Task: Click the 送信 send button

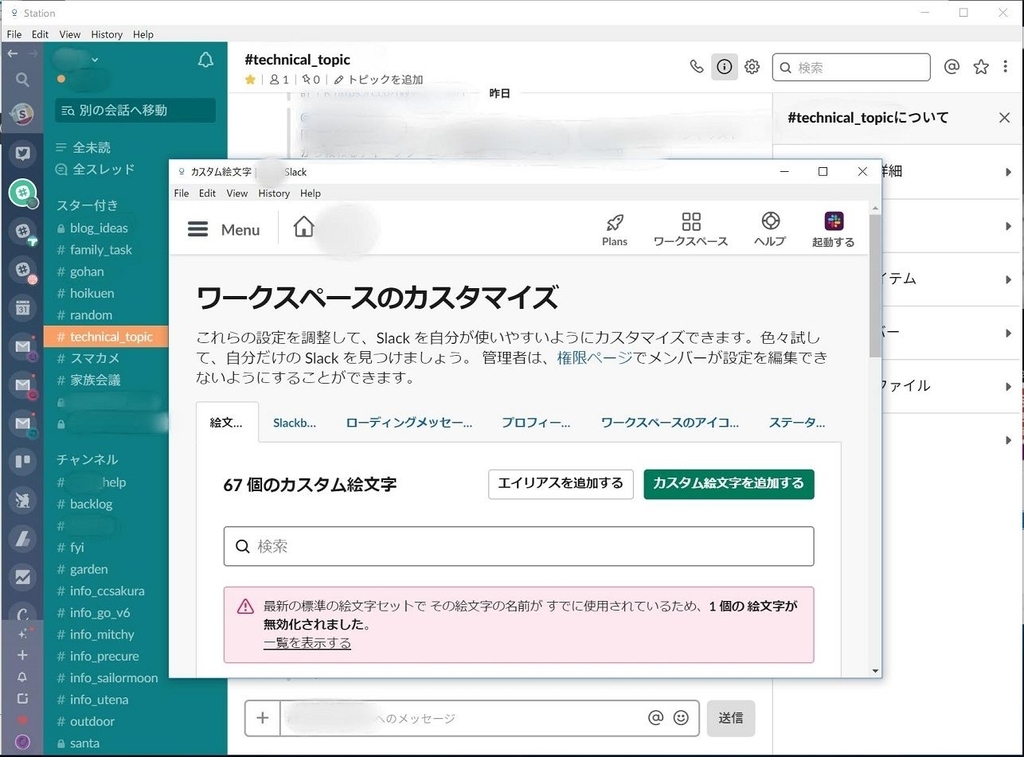Action: coord(731,718)
